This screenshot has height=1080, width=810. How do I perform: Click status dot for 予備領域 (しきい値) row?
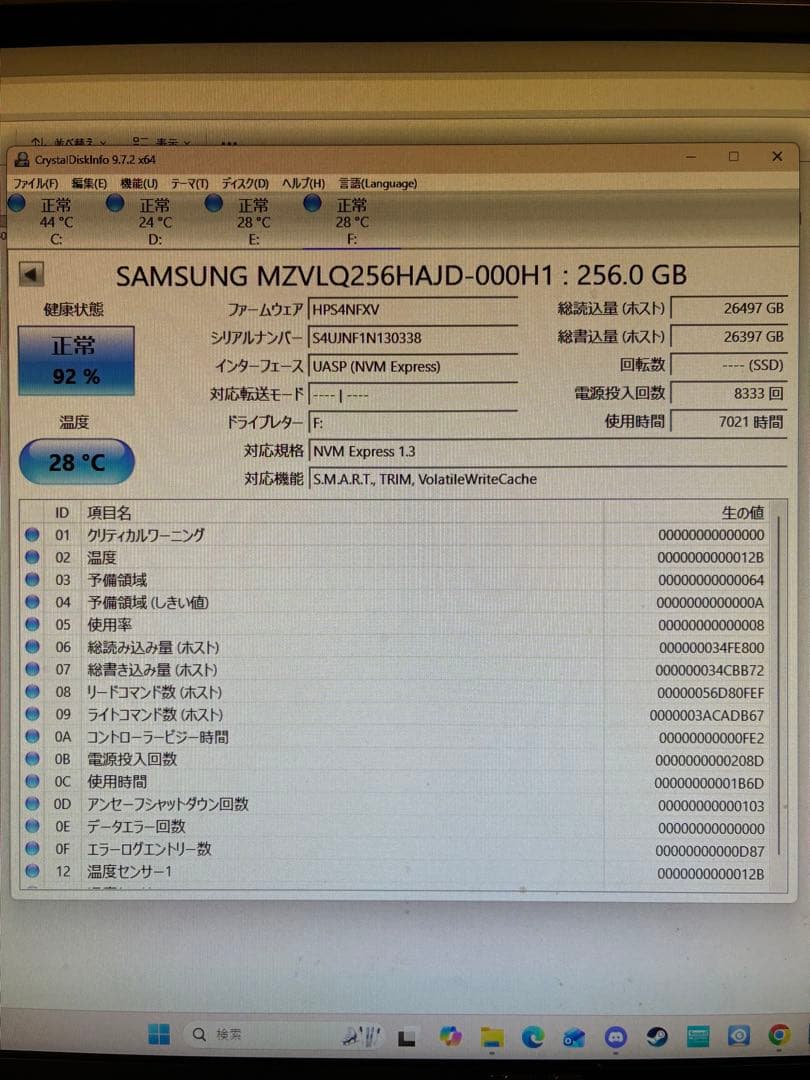pos(32,602)
